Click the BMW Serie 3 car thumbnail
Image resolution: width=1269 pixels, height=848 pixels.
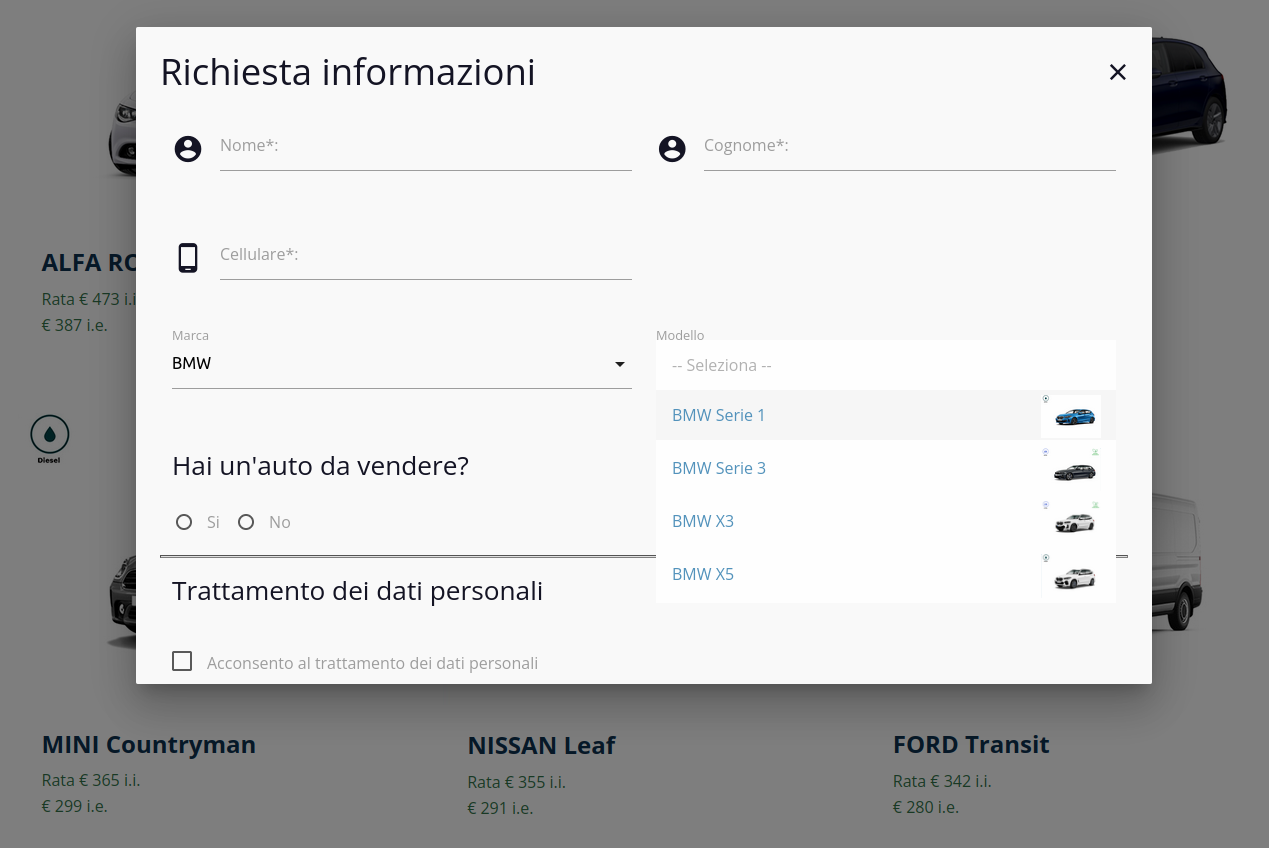(x=1071, y=469)
